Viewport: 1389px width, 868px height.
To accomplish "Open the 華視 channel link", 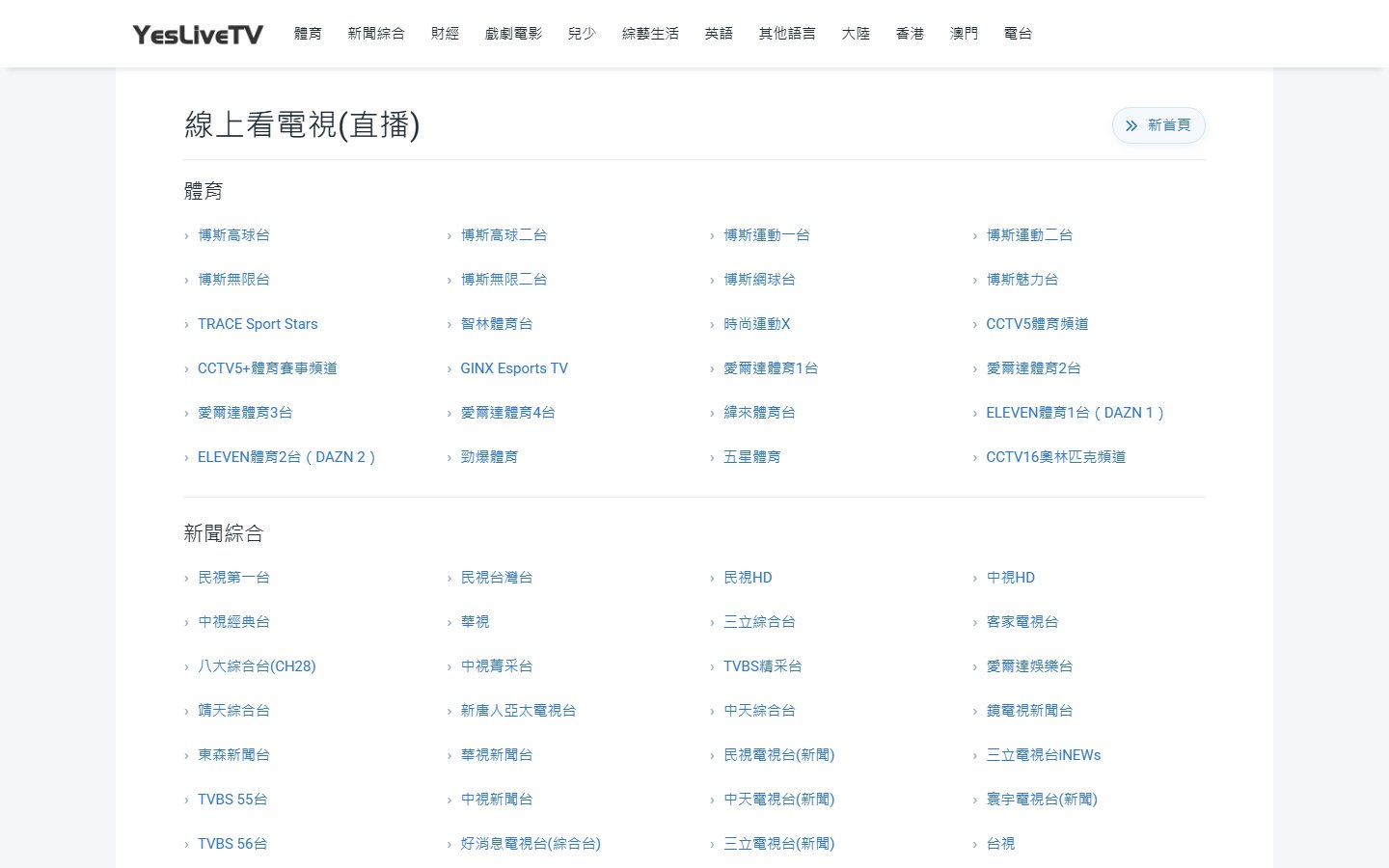I will 475,622.
